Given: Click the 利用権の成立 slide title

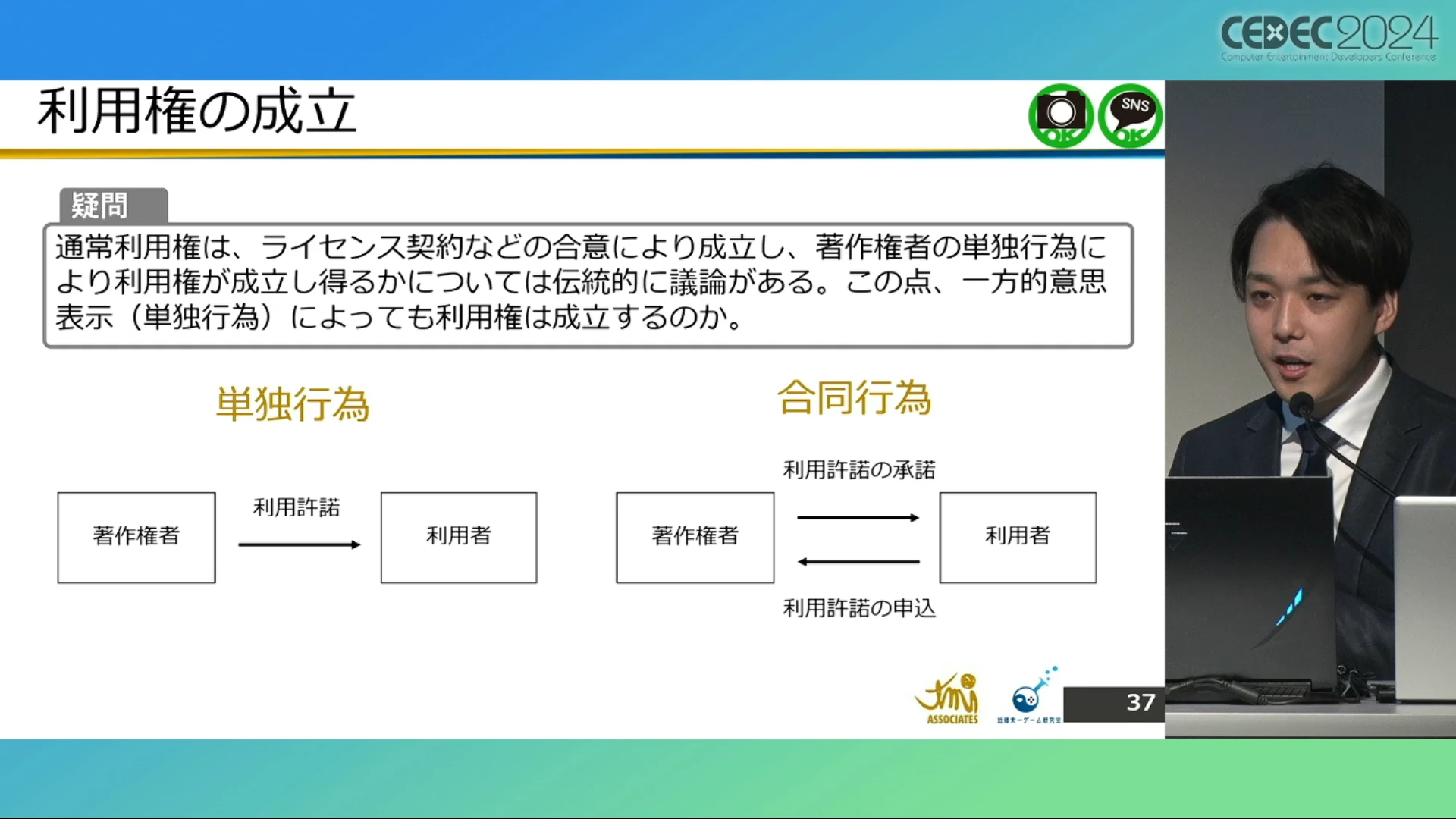Looking at the screenshot, I should point(197,112).
